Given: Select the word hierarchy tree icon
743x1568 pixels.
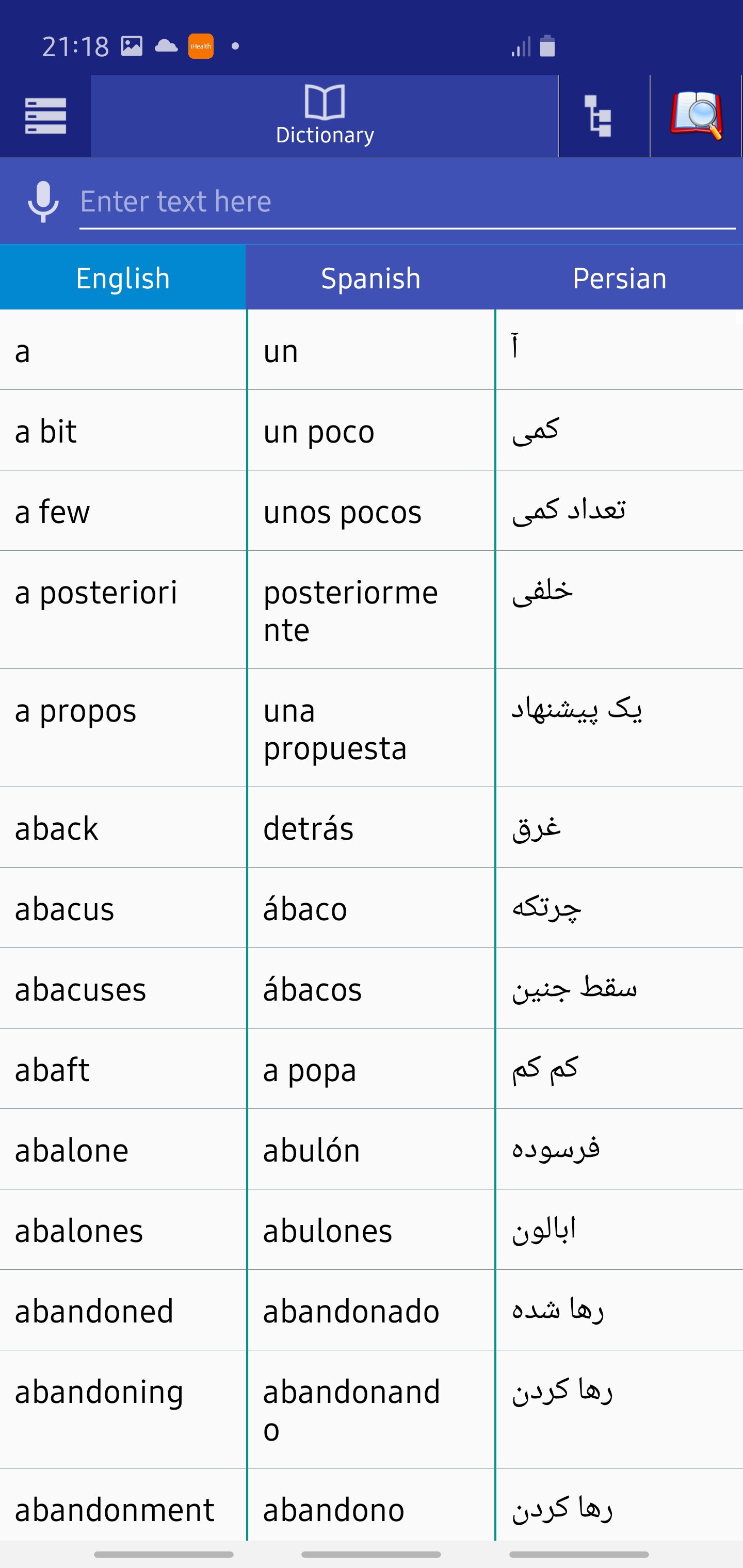Looking at the screenshot, I should (597, 116).
